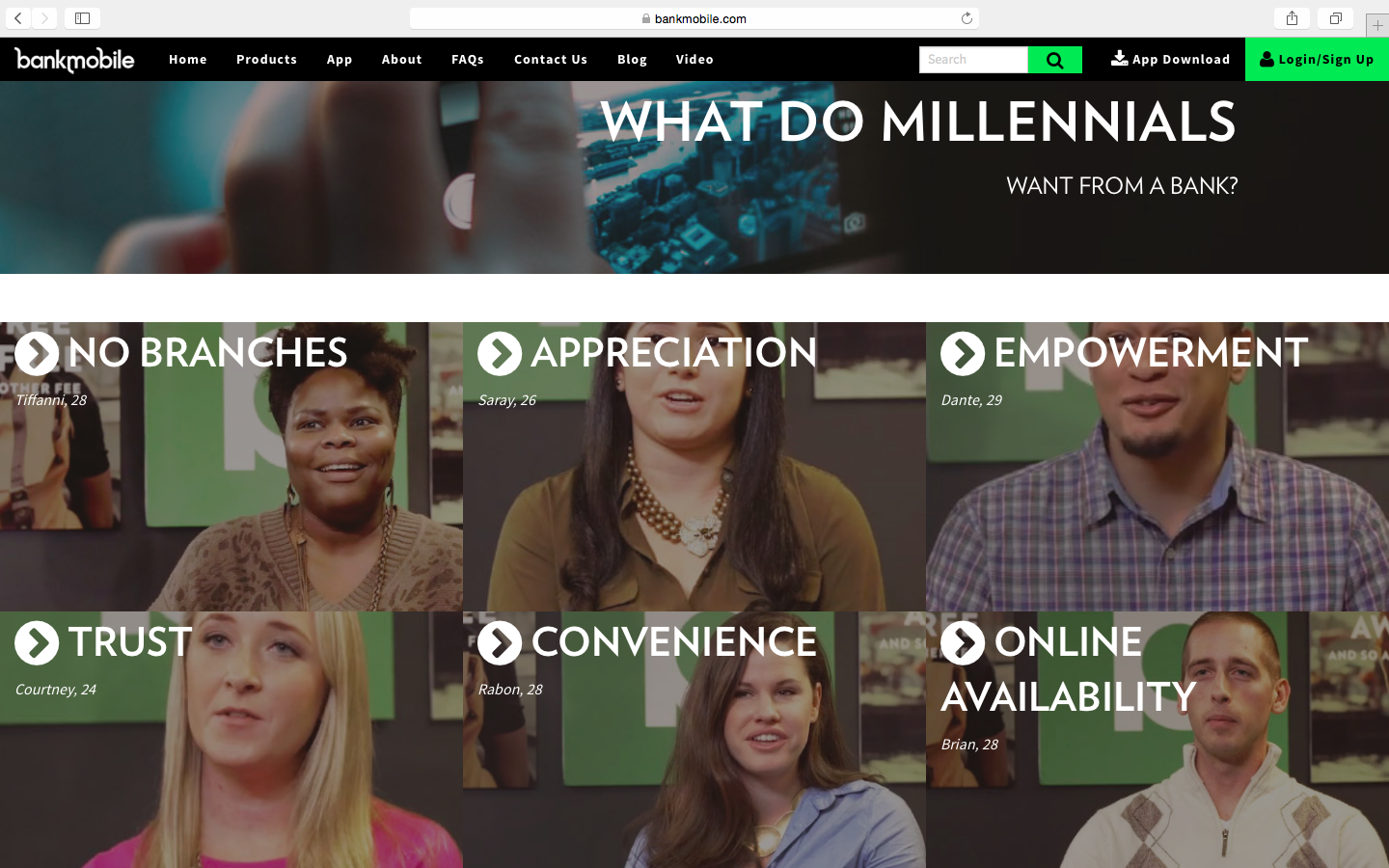The width and height of the screenshot is (1389, 868).
Task: Click the bankmobile logo
Action: pos(74,60)
